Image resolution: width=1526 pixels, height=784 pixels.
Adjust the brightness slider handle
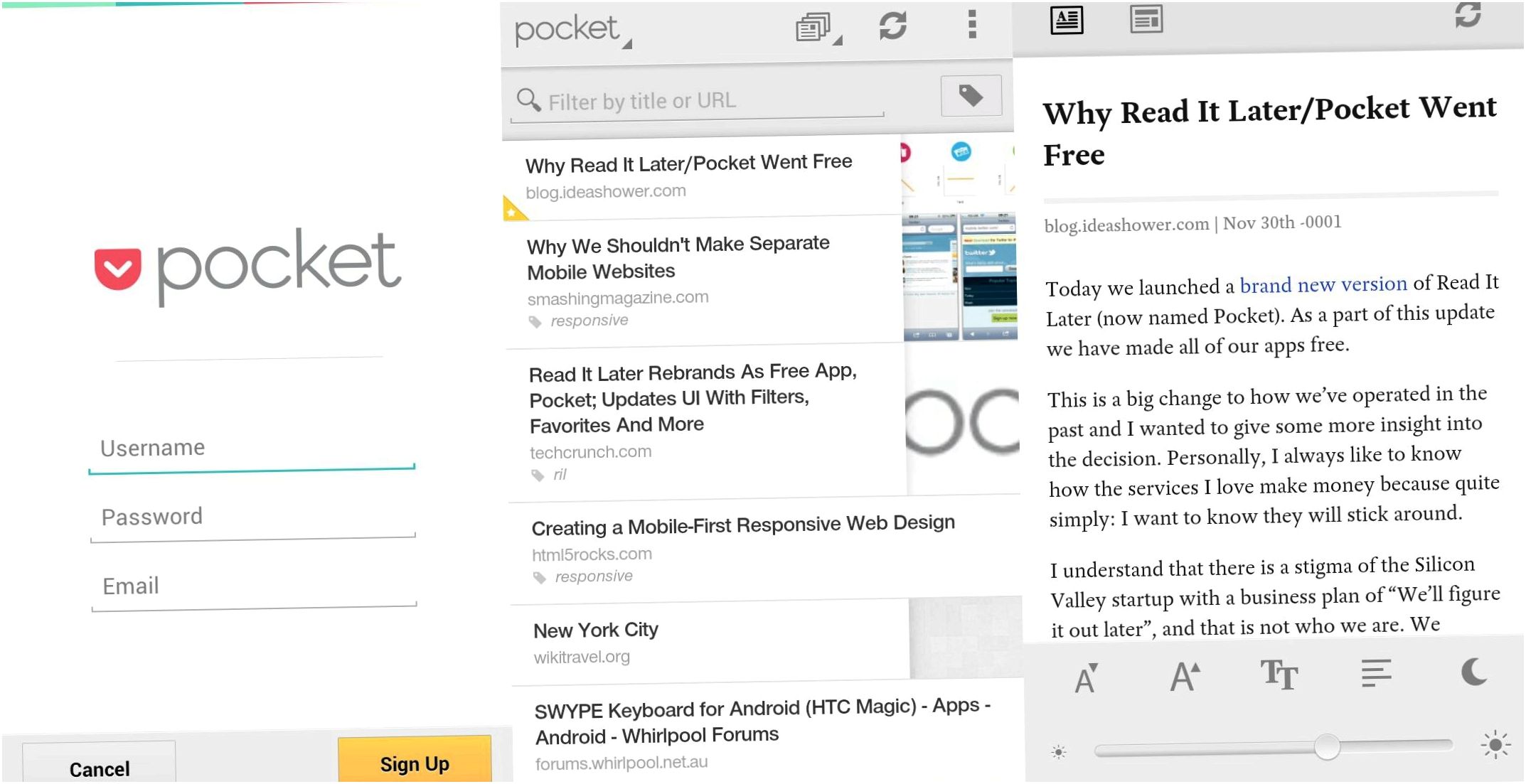click(x=1327, y=746)
